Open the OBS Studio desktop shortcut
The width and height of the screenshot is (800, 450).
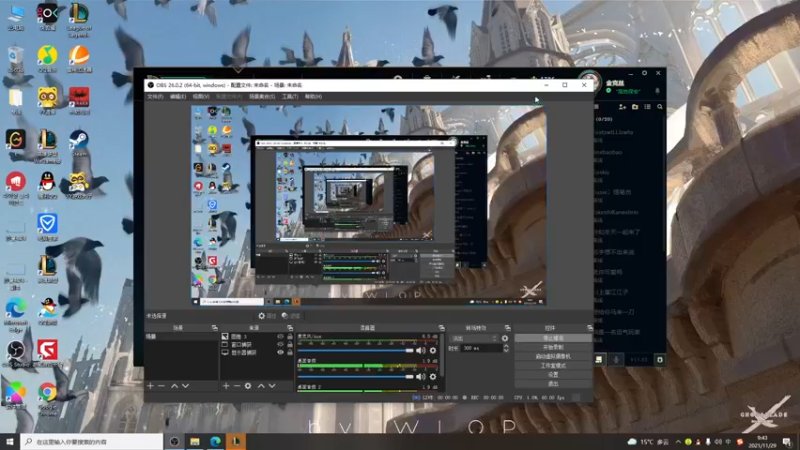(x=16, y=354)
